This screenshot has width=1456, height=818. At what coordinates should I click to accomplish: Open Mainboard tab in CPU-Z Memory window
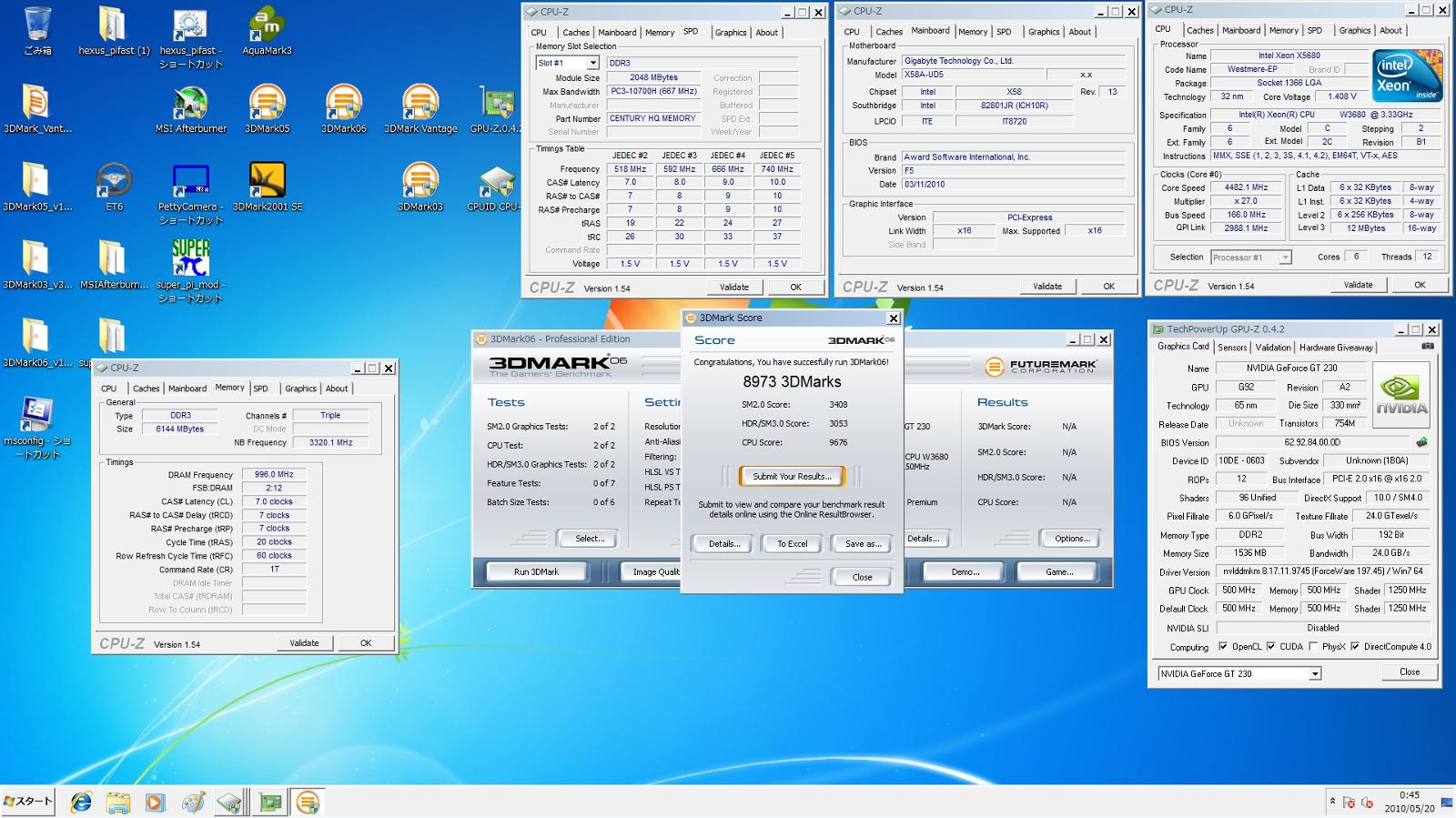187,389
